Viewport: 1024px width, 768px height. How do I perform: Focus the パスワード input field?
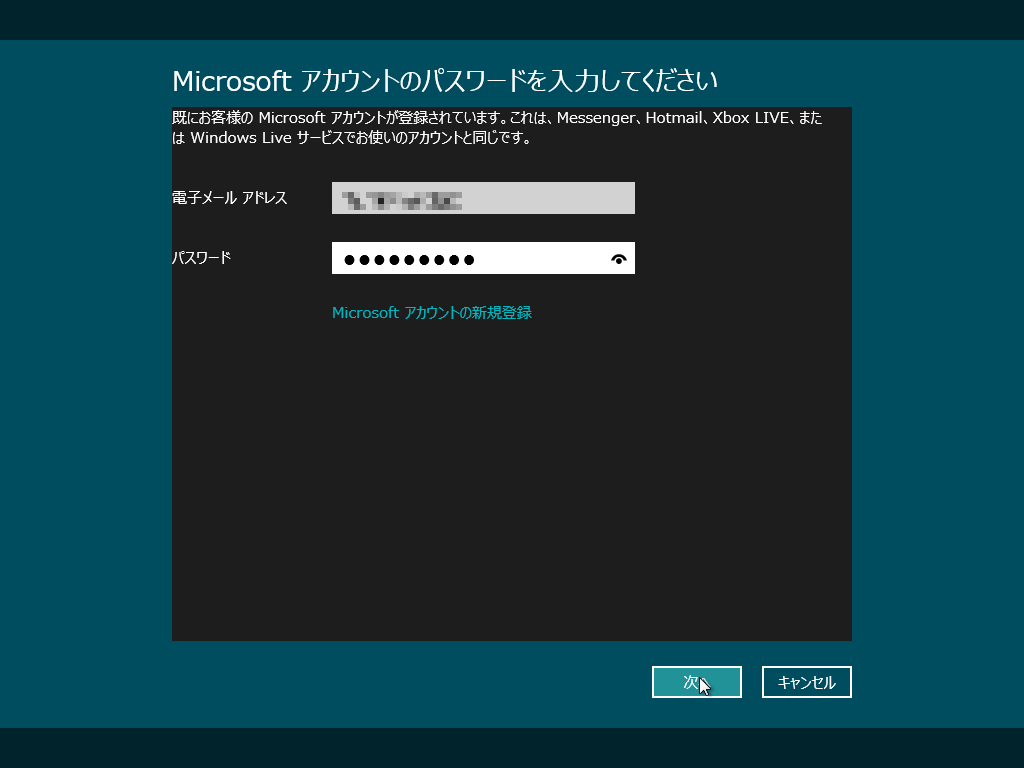point(483,258)
